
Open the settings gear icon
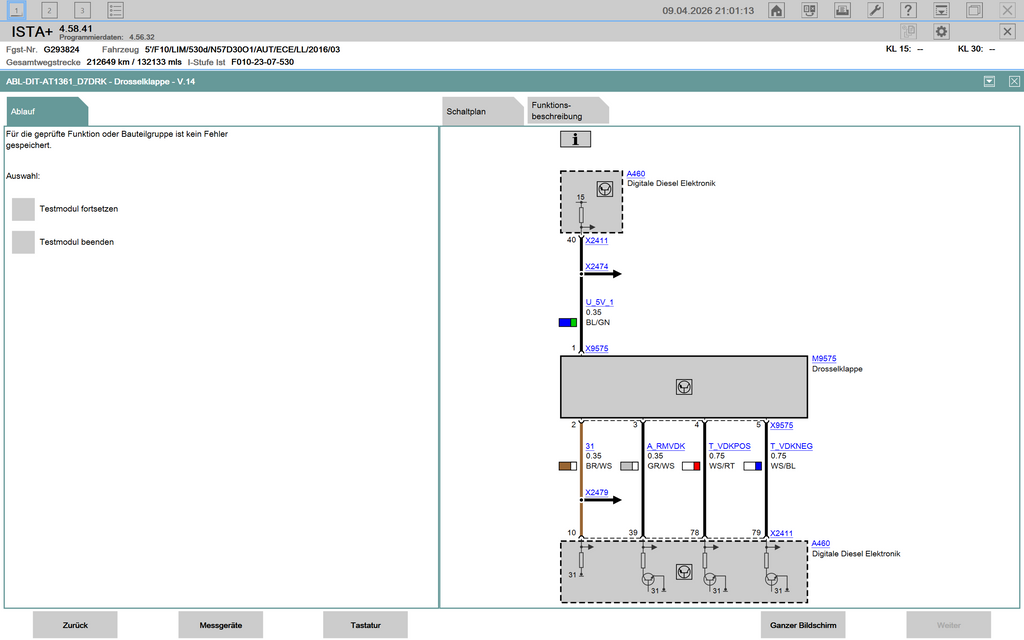pyautogui.click(x=941, y=32)
